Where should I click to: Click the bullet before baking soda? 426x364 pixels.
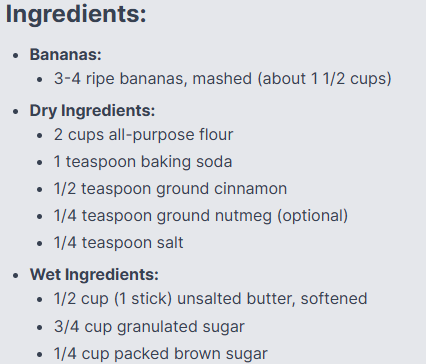(x=40, y=163)
